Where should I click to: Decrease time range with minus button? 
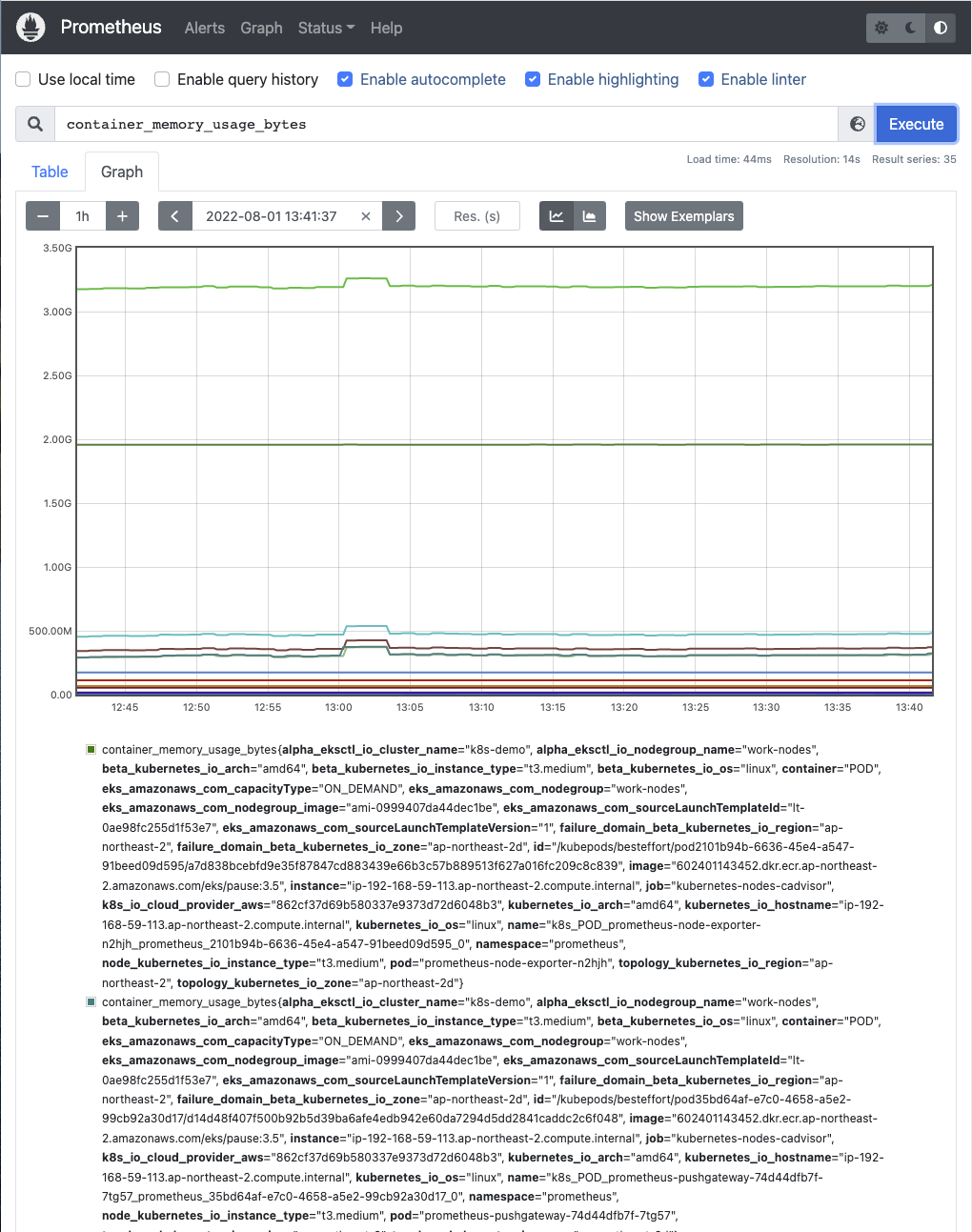[x=43, y=216]
